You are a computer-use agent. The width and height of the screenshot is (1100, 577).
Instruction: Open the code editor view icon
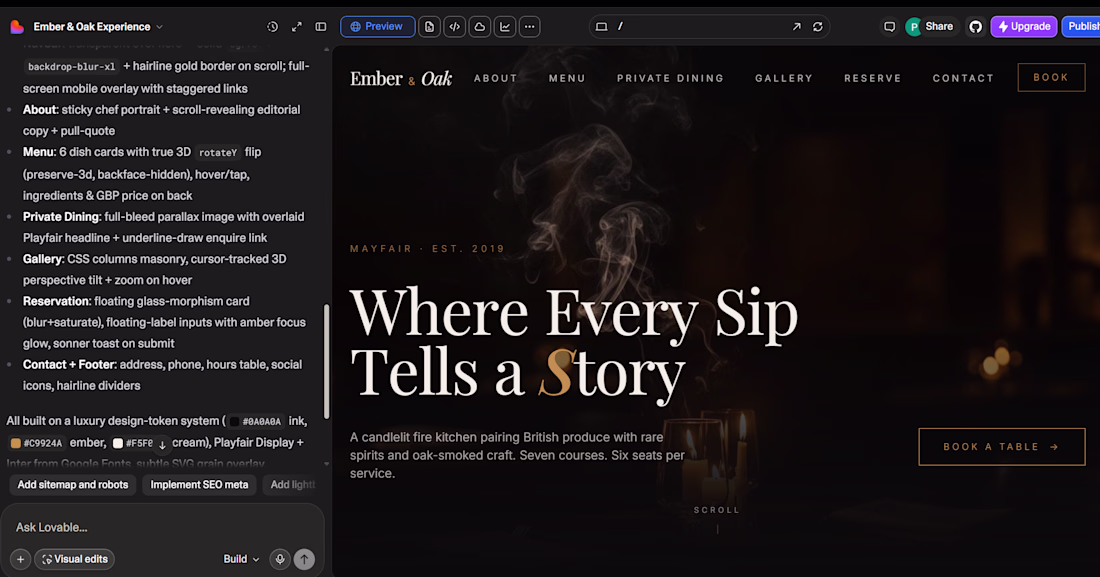(455, 27)
